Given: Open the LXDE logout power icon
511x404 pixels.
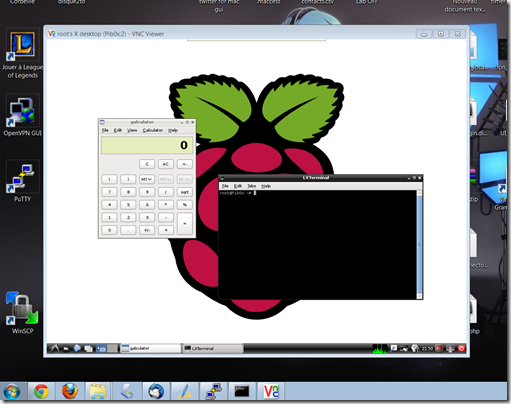Looking at the screenshot, I should point(461,349).
